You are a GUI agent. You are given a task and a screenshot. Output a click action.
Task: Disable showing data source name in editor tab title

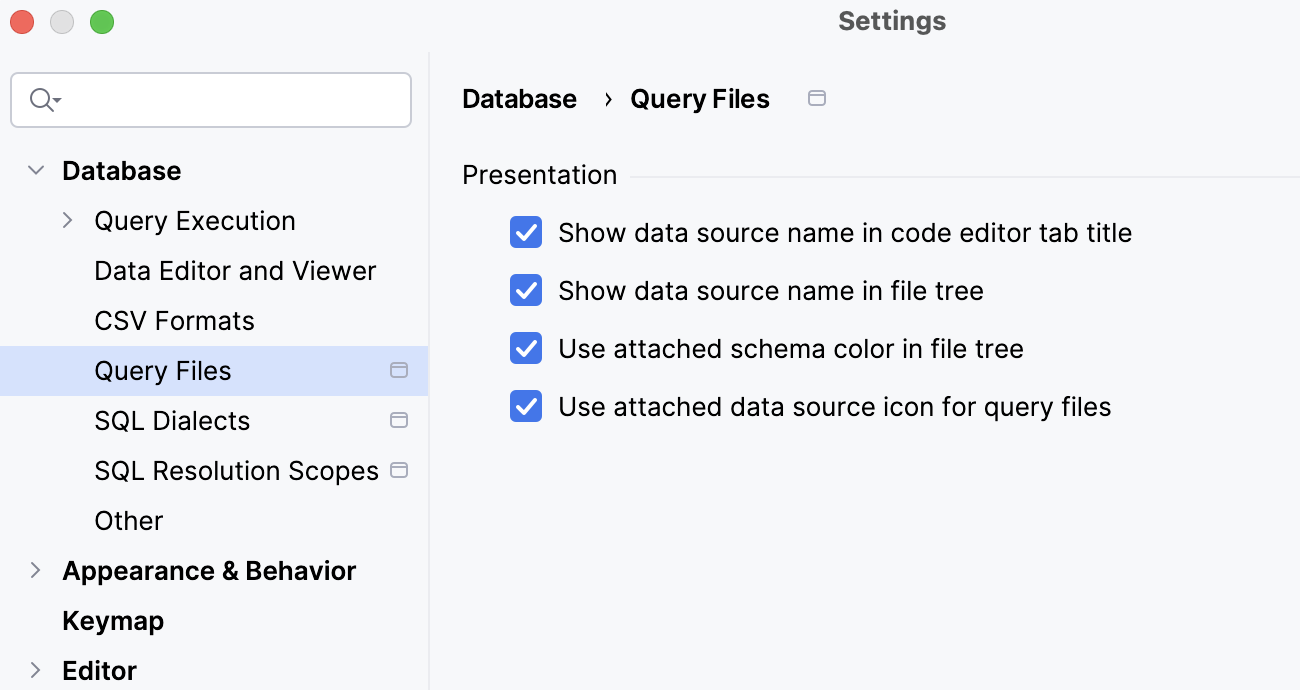tap(525, 232)
